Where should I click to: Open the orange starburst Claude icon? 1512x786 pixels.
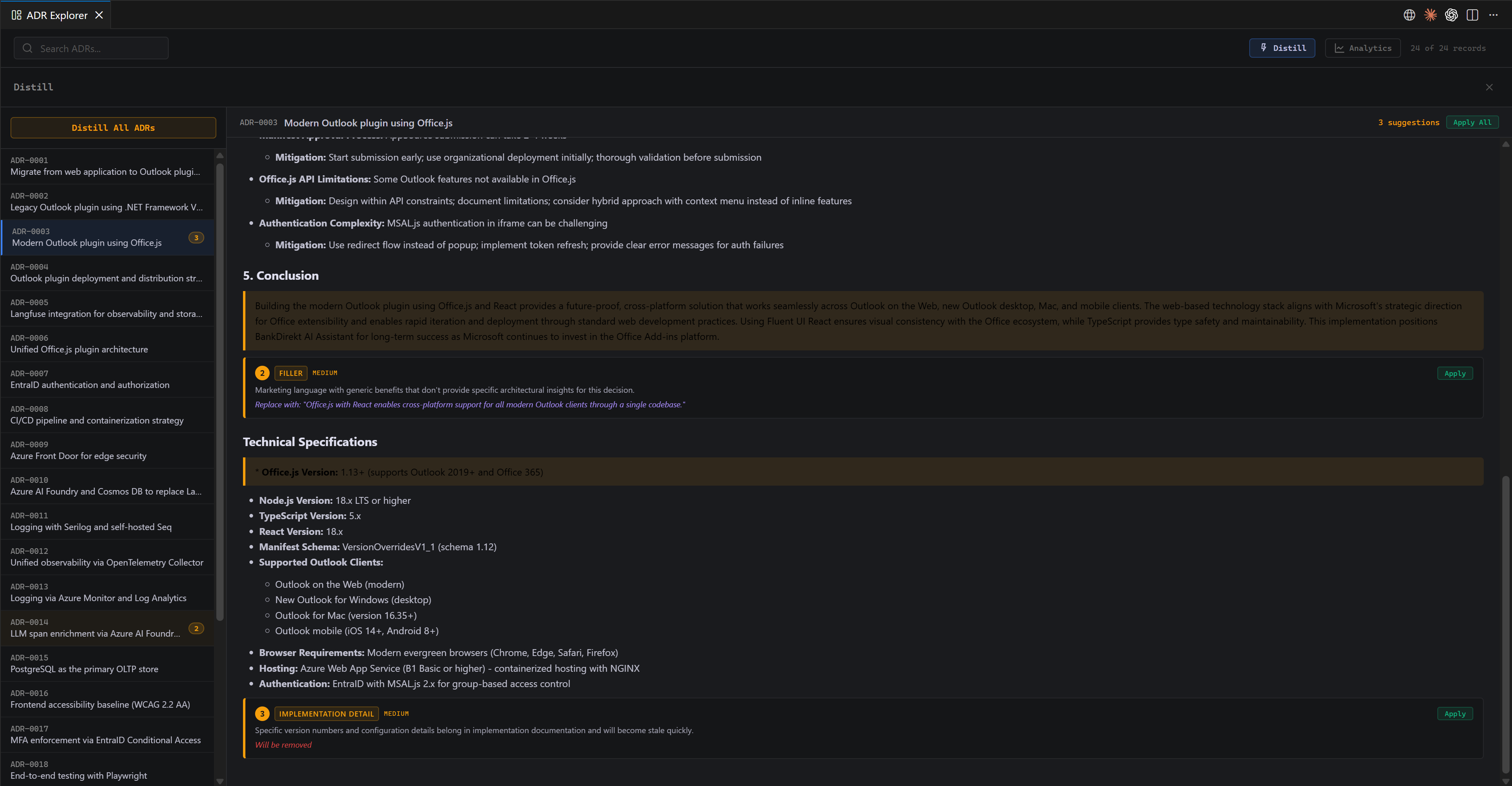(x=1430, y=15)
